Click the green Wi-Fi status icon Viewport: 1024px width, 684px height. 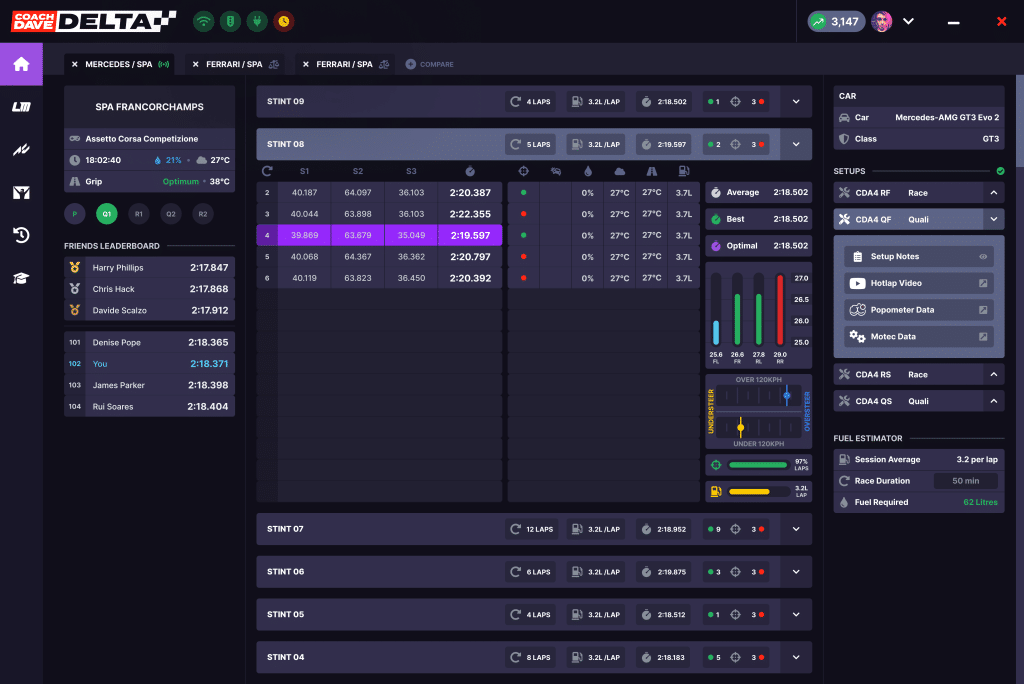(x=204, y=21)
